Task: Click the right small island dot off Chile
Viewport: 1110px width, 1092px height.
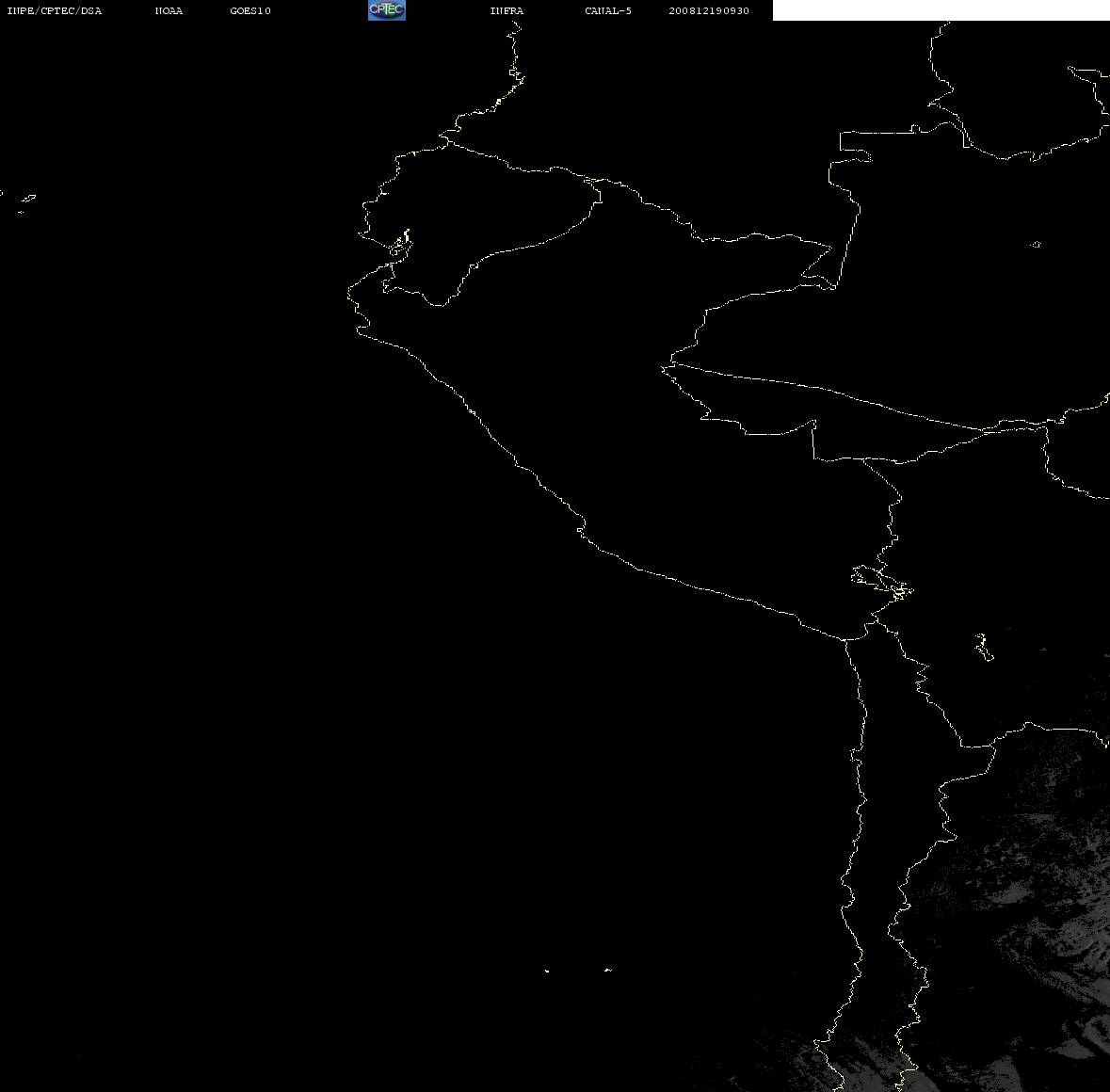Action: (x=608, y=970)
